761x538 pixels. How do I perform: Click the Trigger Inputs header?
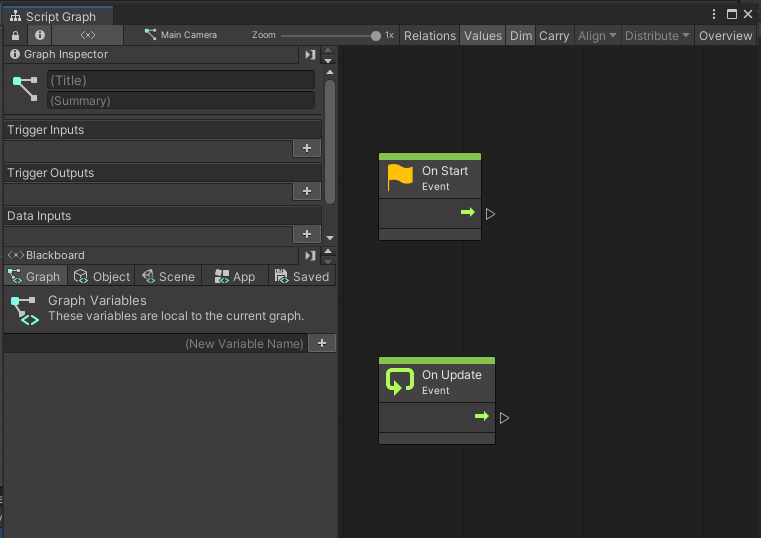pos(163,130)
